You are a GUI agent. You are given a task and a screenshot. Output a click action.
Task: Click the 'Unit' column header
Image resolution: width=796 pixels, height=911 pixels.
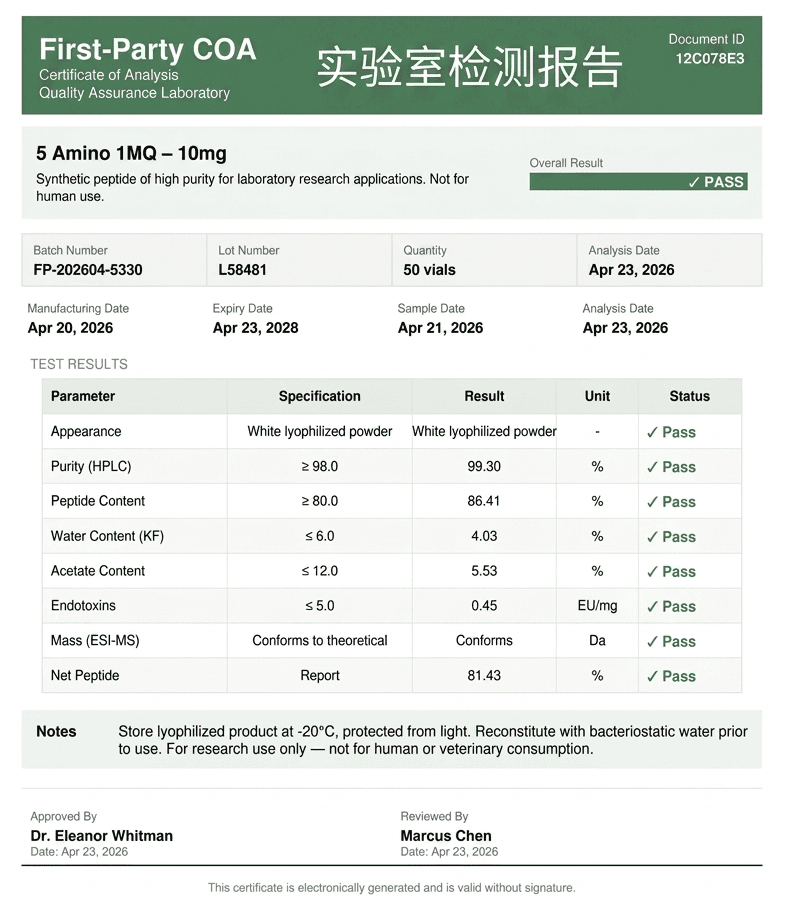tap(597, 396)
